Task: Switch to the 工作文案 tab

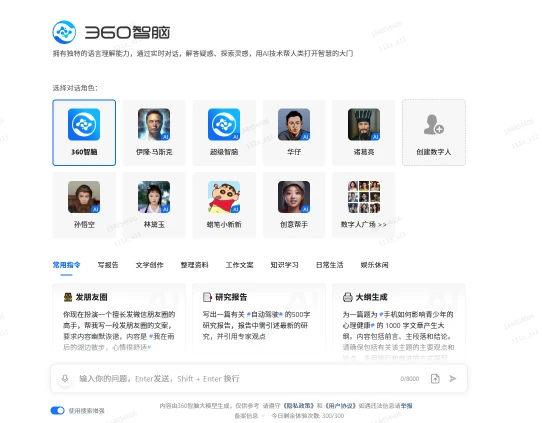Action: [239, 265]
